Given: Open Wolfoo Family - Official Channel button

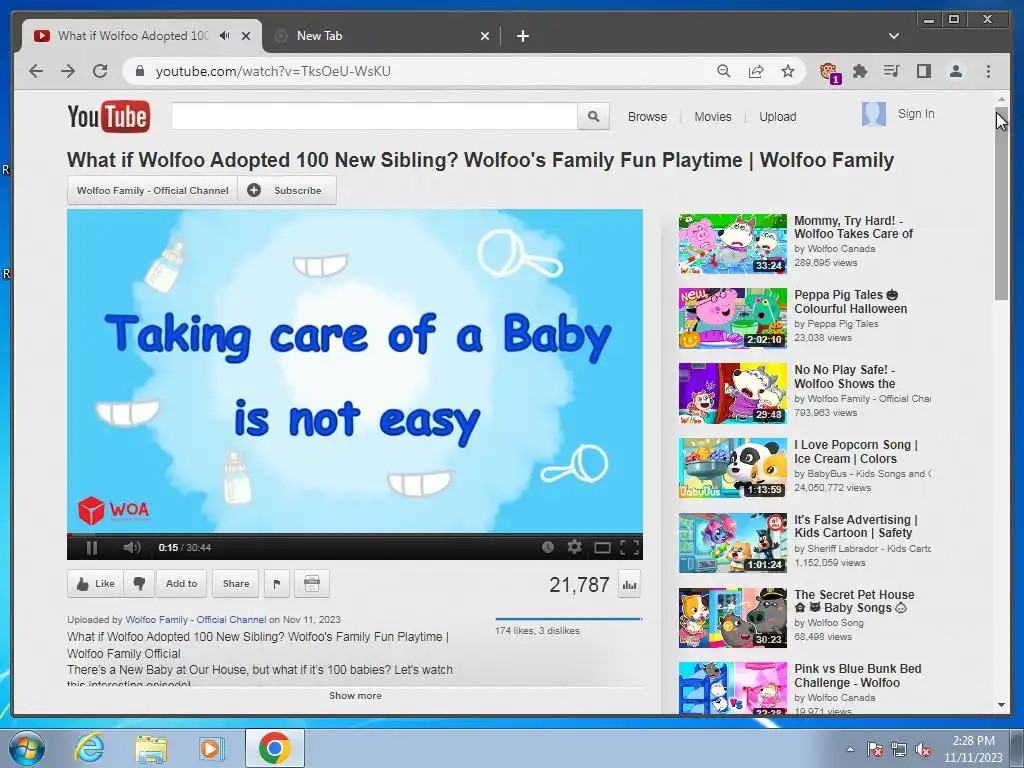Looking at the screenshot, I should [152, 191].
